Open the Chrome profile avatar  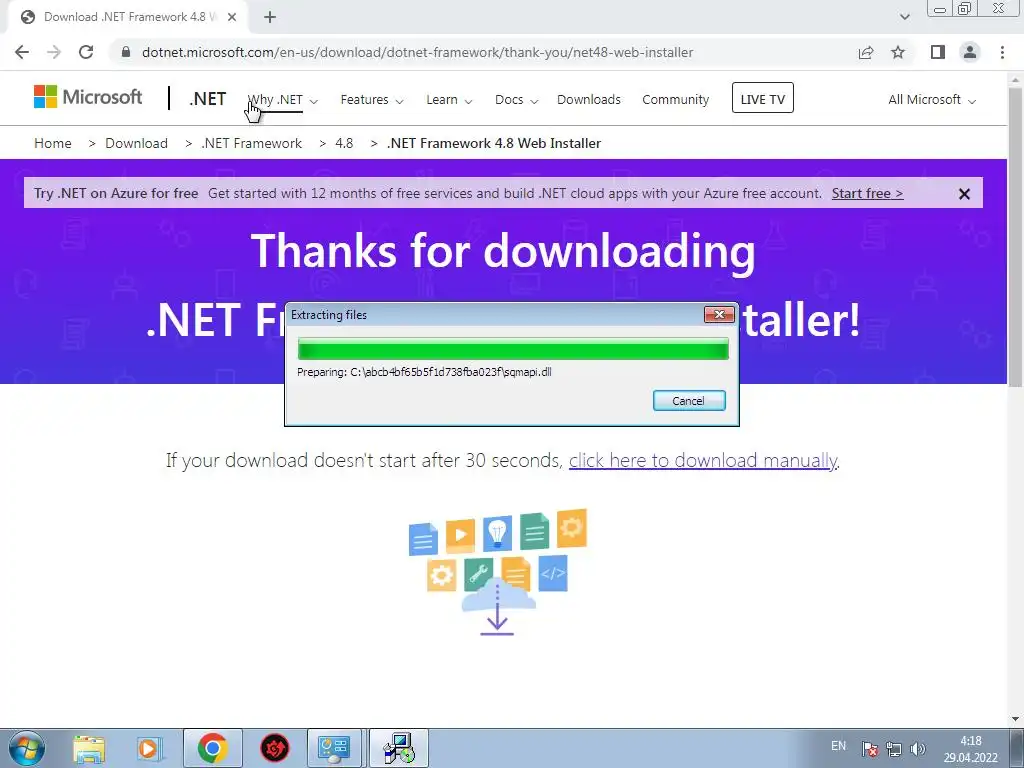click(x=970, y=52)
